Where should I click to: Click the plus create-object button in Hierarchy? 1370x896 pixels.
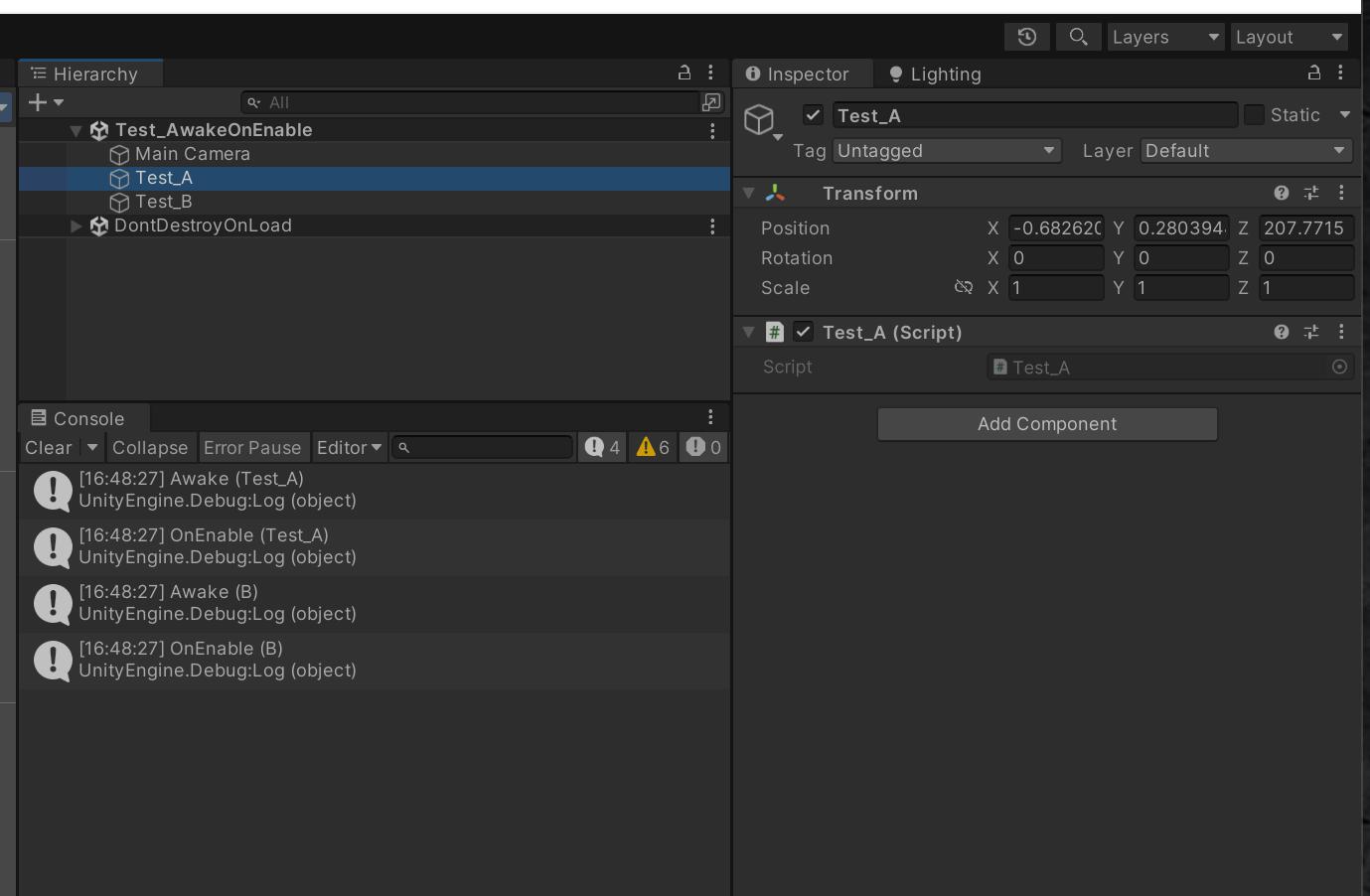pos(38,102)
